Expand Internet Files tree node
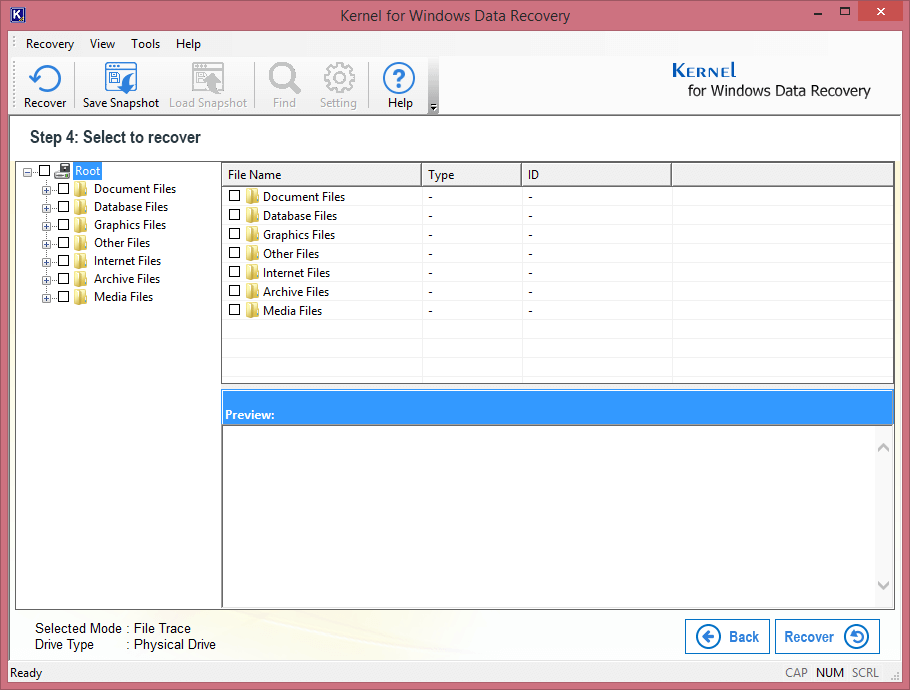The width and height of the screenshot is (910, 690). click(46, 262)
